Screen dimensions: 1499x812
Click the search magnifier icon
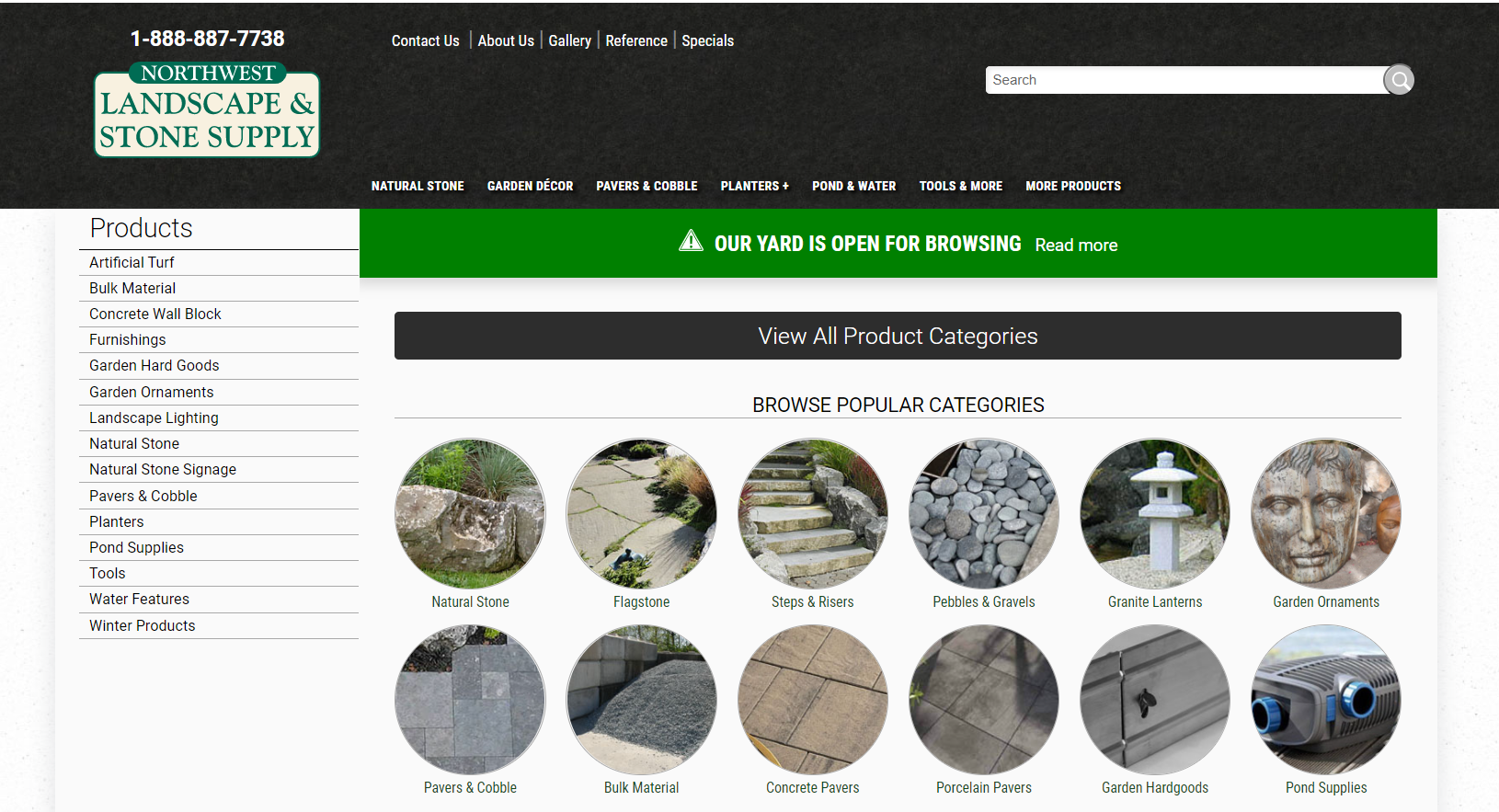tap(1399, 80)
